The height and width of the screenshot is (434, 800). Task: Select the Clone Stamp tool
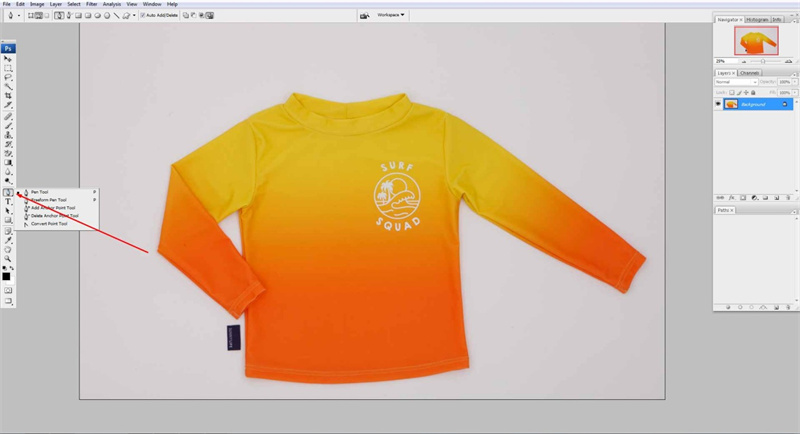(8, 135)
